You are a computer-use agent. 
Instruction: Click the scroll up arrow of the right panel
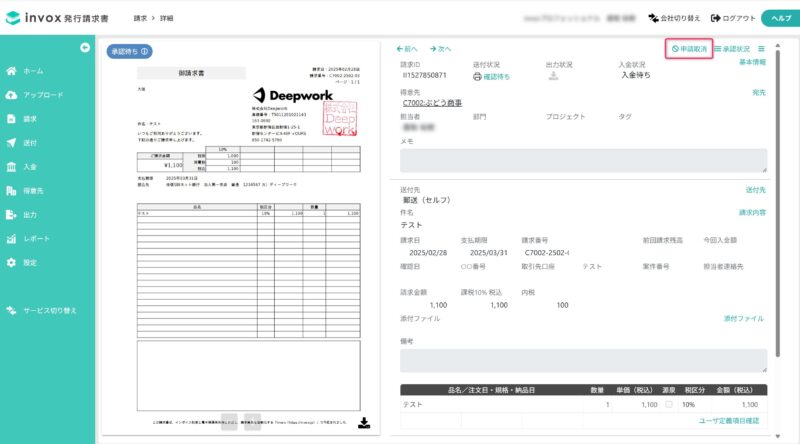tap(778, 45)
